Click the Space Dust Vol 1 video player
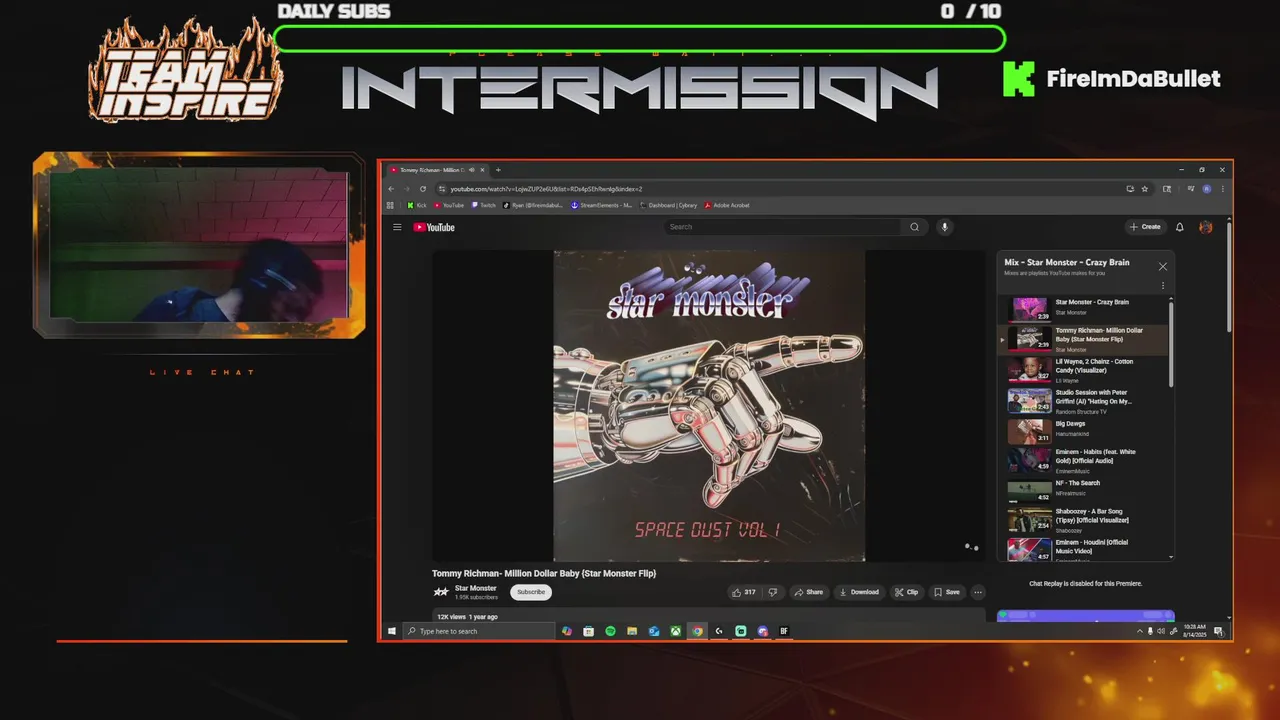Image resolution: width=1280 pixels, height=720 pixels. pos(709,406)
